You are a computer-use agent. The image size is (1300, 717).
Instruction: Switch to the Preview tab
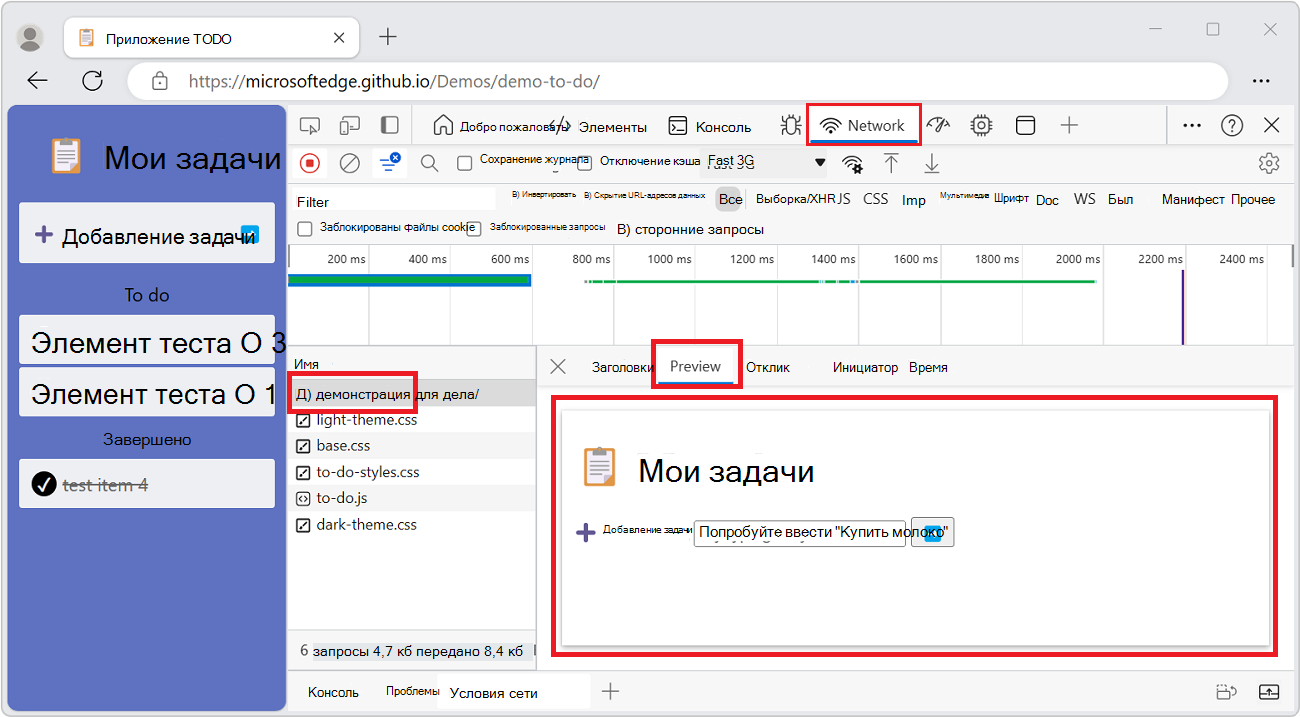tap(696, 366)
